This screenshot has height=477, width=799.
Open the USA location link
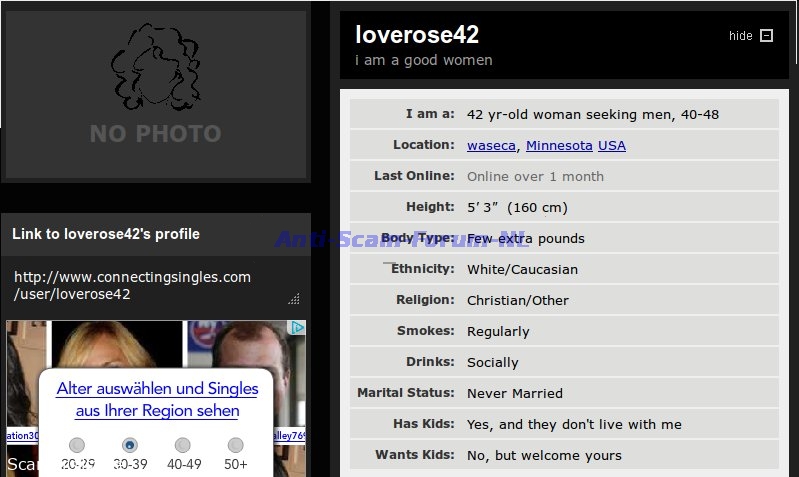pyautogui.click(x=612, y=145)
